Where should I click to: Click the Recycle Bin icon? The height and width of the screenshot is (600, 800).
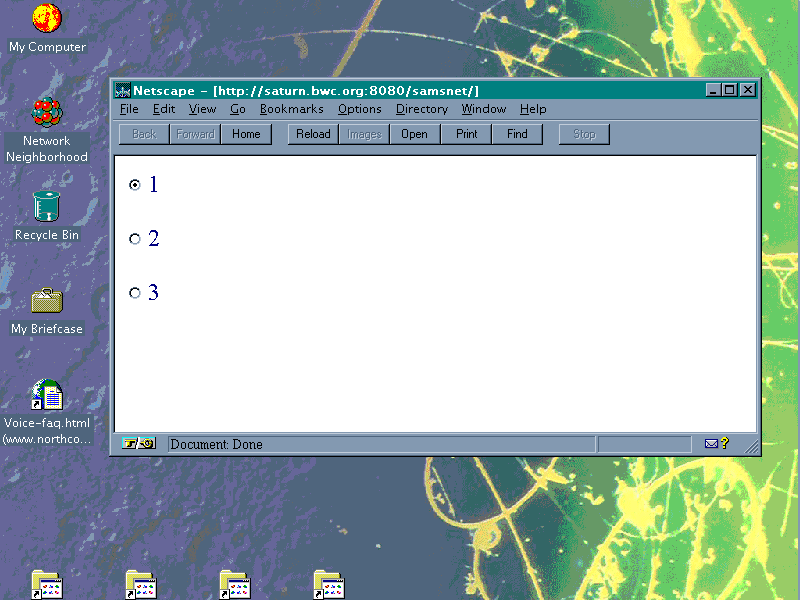coord(46,206)
